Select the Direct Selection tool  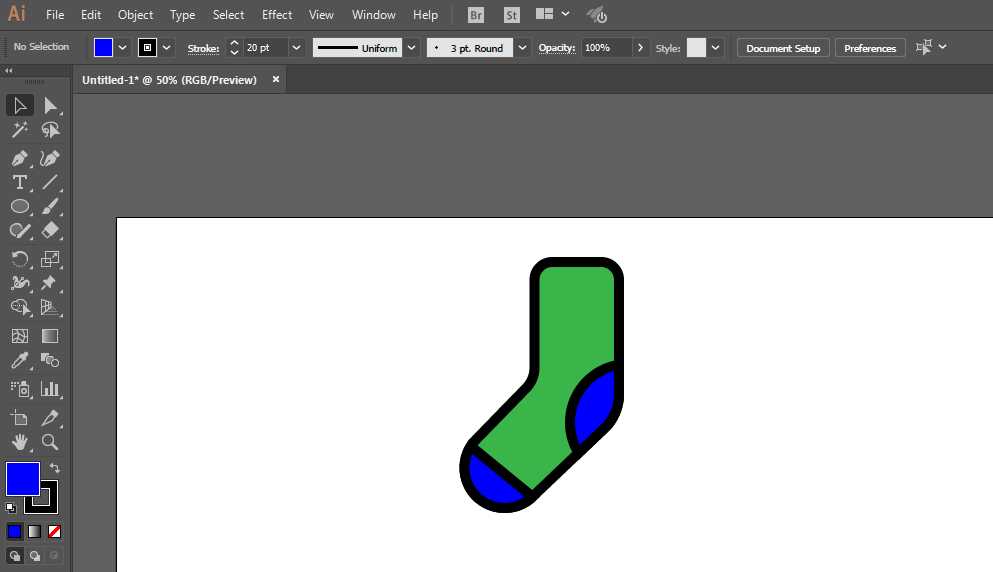(x=50, y=106)
